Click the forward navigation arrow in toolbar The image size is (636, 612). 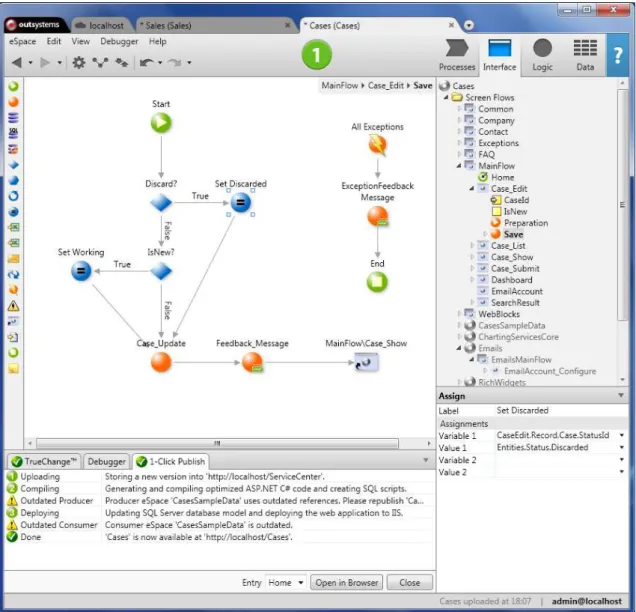[45, 62]
